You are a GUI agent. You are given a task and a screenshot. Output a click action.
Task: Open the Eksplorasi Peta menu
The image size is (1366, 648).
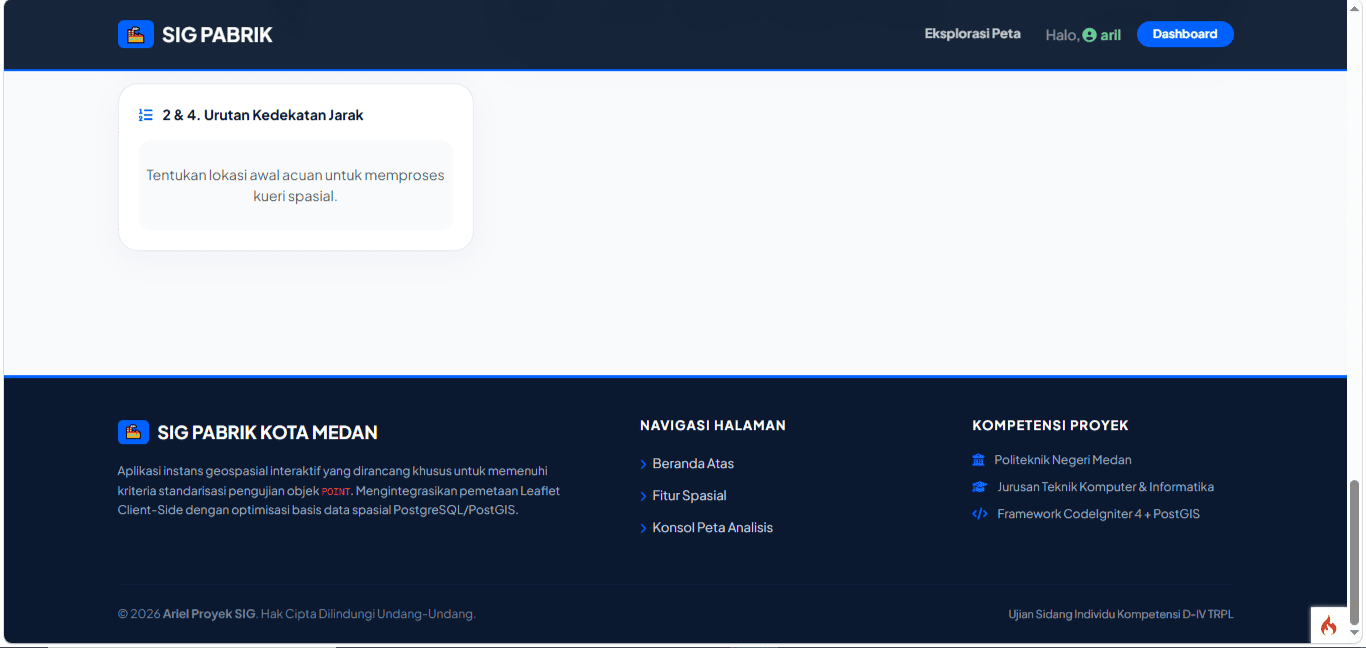click(x=972, y=34)
